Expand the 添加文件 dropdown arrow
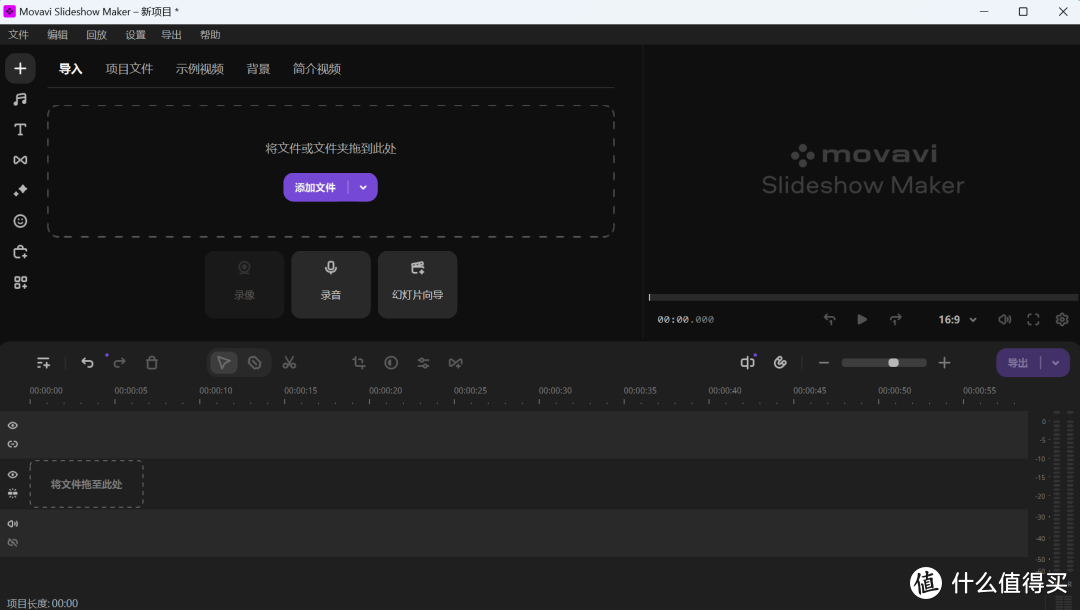 click(363, 187)
